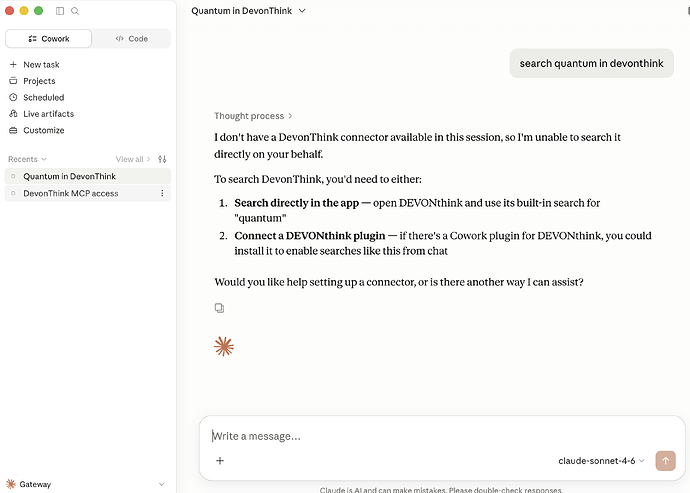
Task: Open the Recents filter settings icon
Action: pos(162,159)
